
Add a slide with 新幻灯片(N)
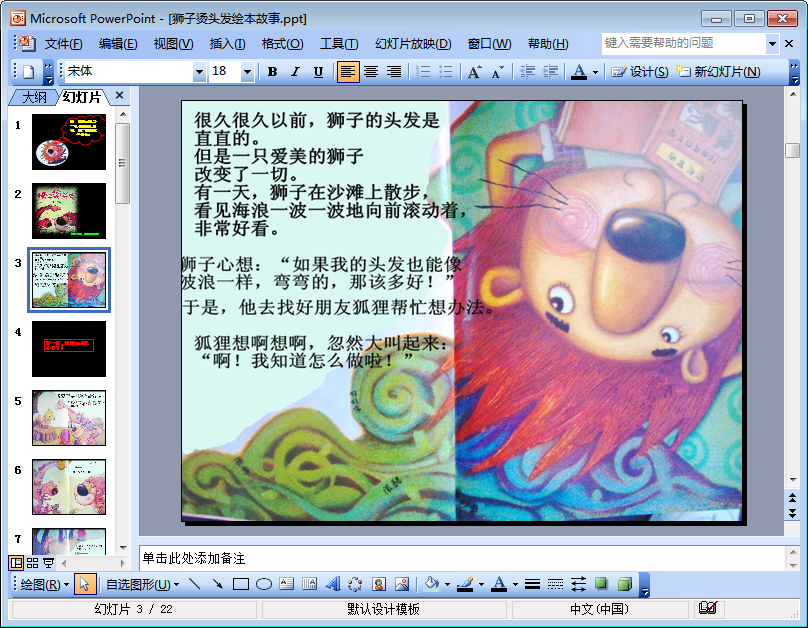pyautogui.click(x=718, y=72)
